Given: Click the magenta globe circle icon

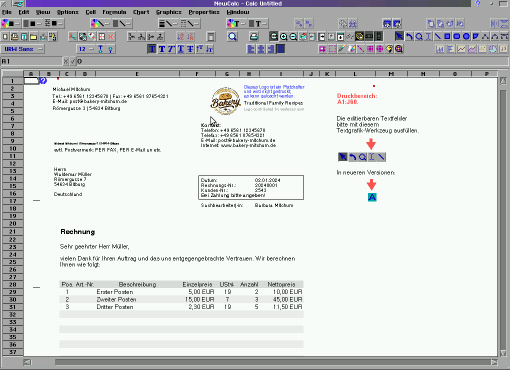Looking at the screenshot, I should [x=380, y=49].
